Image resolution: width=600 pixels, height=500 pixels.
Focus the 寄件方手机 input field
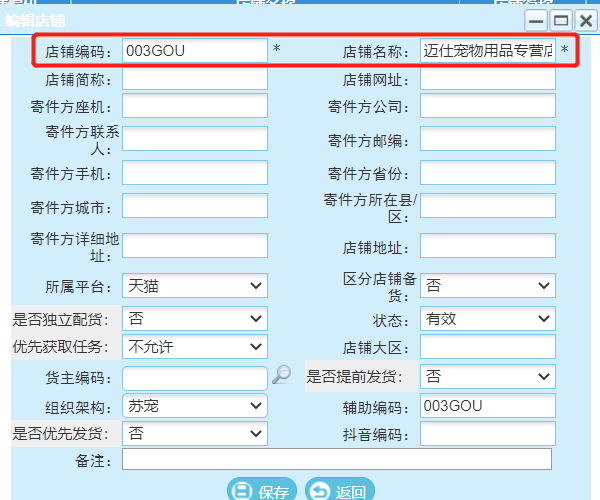pyautogui.click(x=195, y=173)
